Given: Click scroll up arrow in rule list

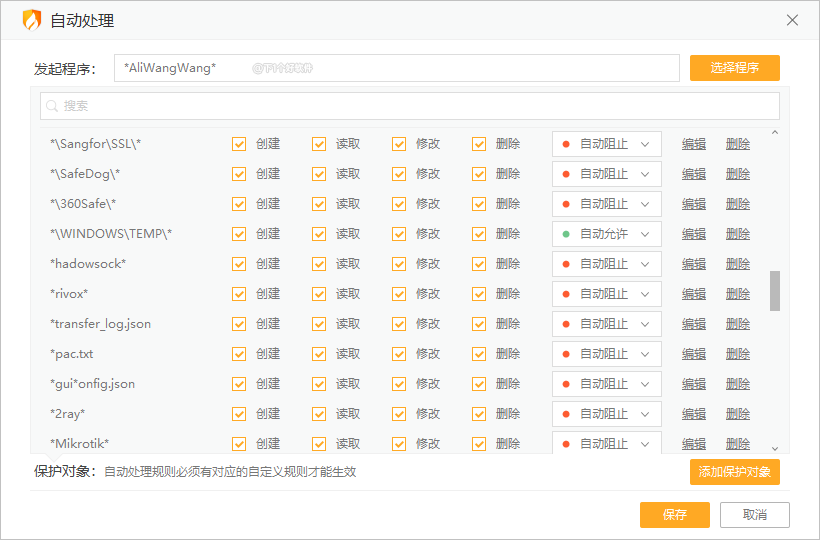Looking at the screenshot, I should pos(775,134).
